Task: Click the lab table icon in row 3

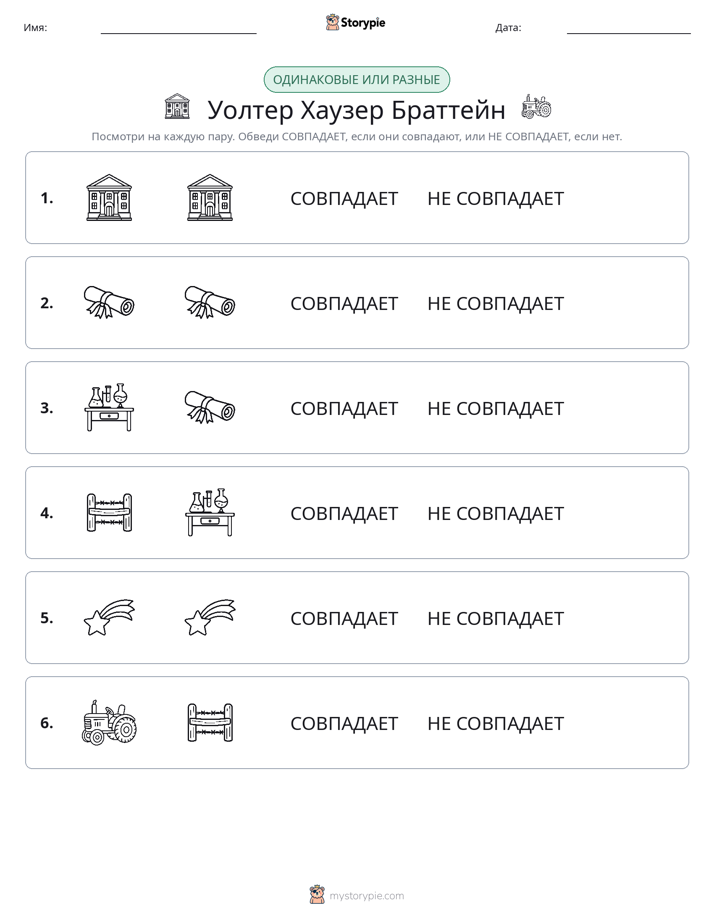Action: (109, 407)
